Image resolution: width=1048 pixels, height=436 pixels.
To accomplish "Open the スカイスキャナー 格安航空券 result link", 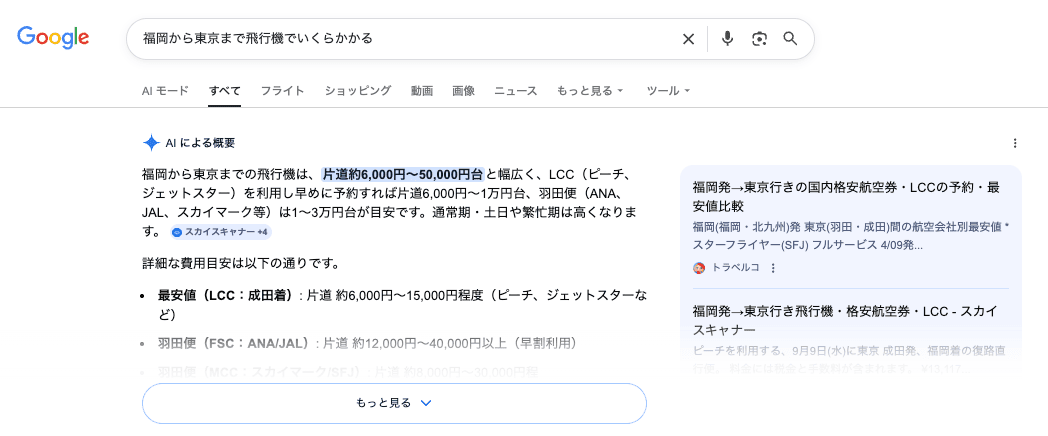I will [846, 320].
